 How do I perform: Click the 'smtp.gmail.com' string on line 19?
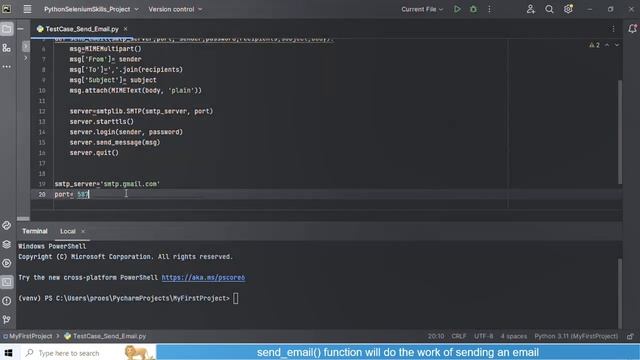pyautogui.click(x=130, y=184)
